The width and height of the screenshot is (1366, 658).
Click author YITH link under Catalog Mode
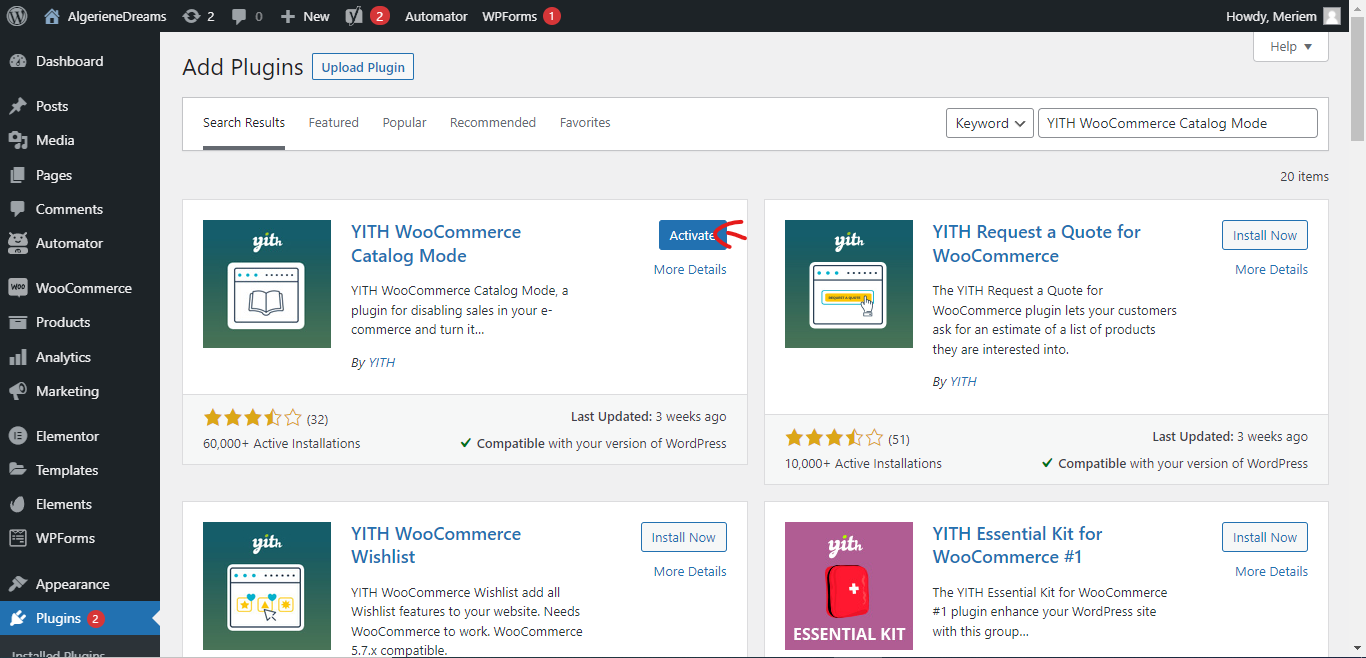click(382, 362)
